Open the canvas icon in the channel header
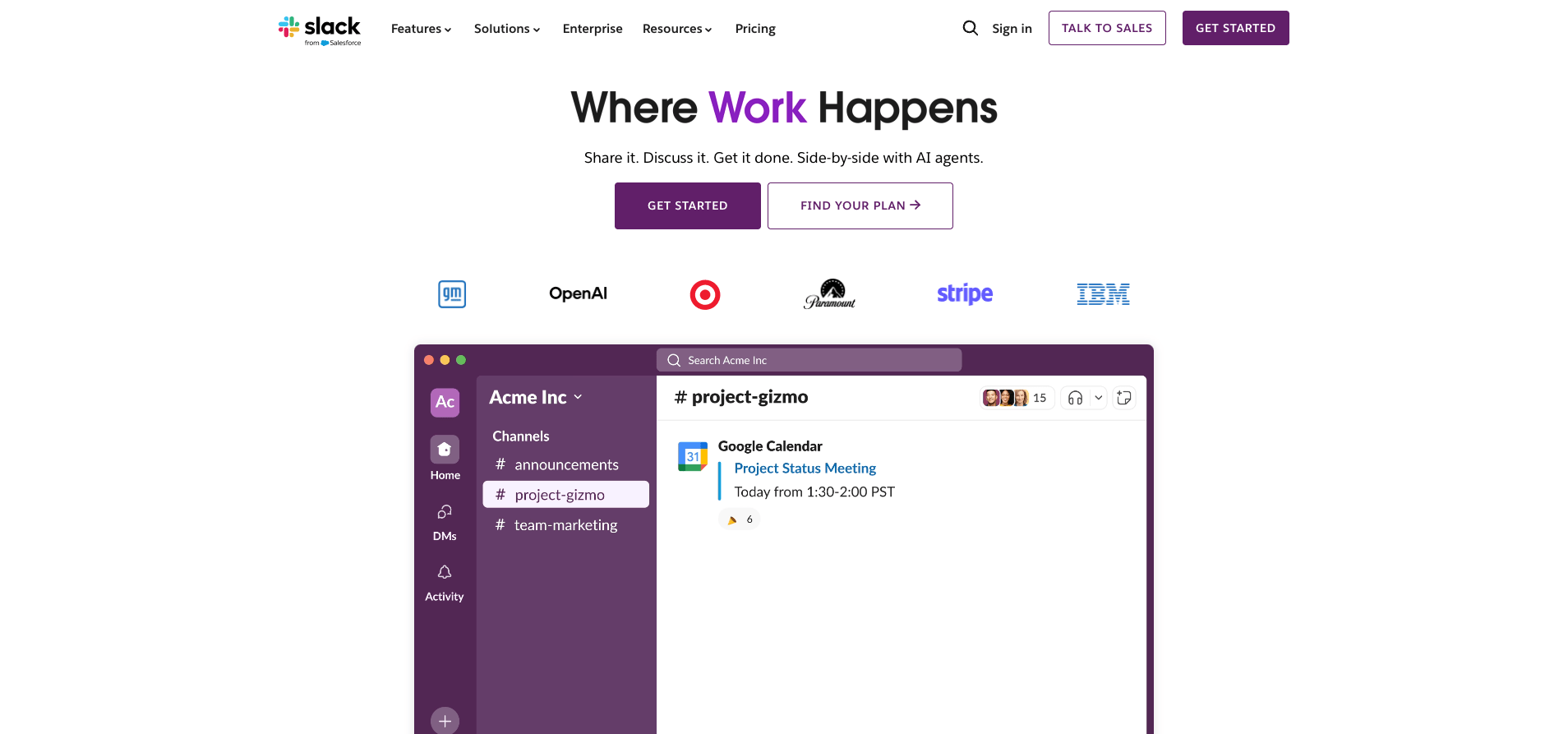This screenshot has width=1568, height=734. [x=1124, y=398]
